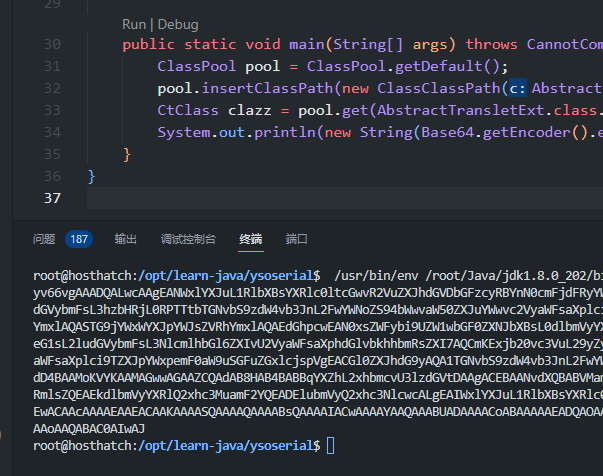Click the closing brace on line 35

(x=127, y=155)
